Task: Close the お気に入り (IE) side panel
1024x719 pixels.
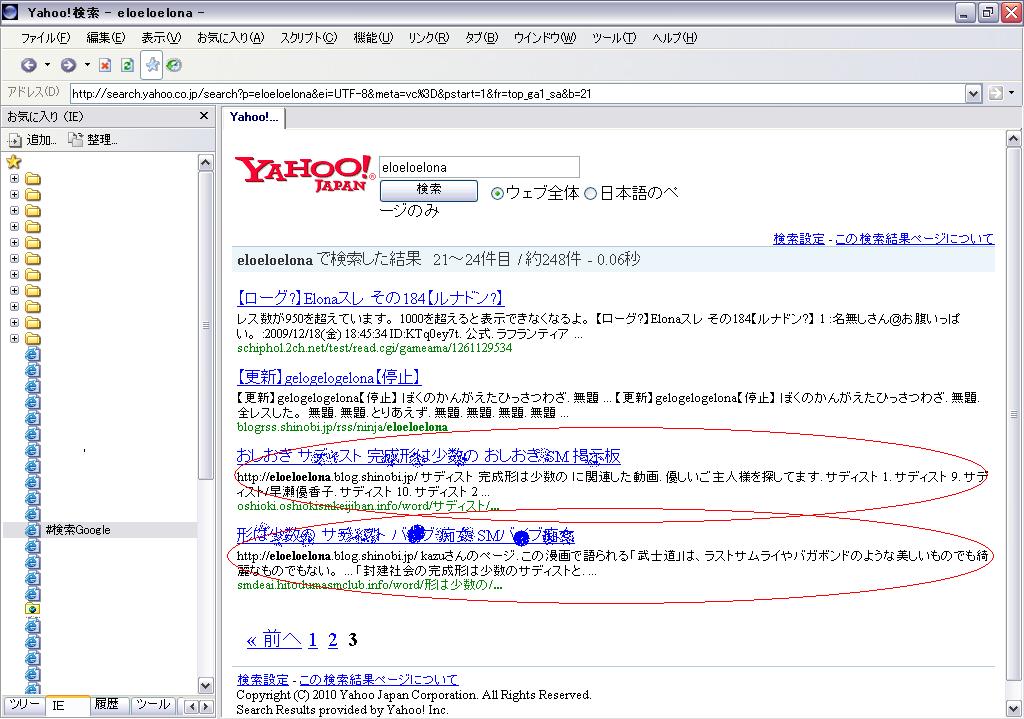Action: pyautogui.click(x=204, y=116)
